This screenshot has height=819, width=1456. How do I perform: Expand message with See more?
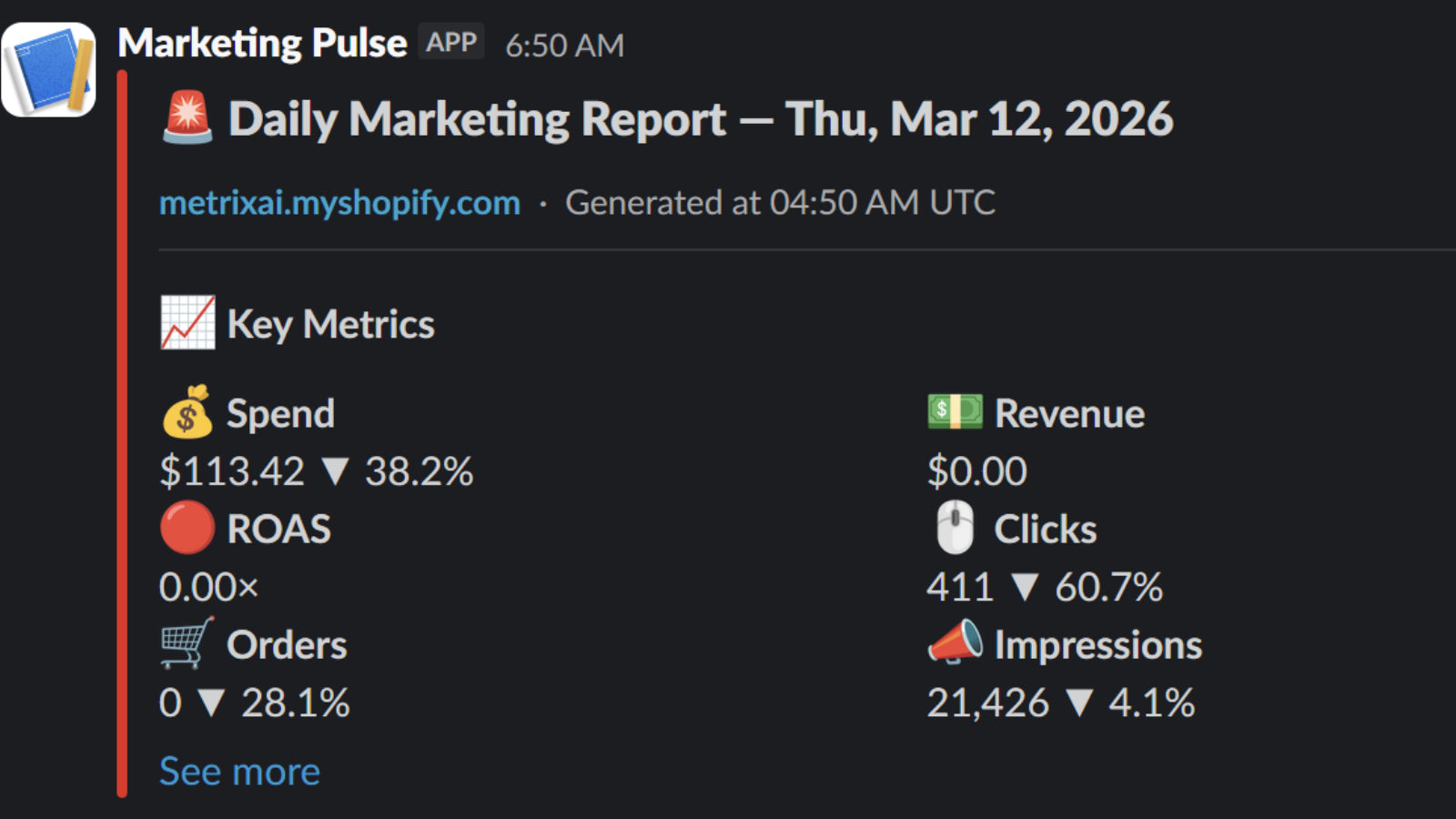pos(239,771)
